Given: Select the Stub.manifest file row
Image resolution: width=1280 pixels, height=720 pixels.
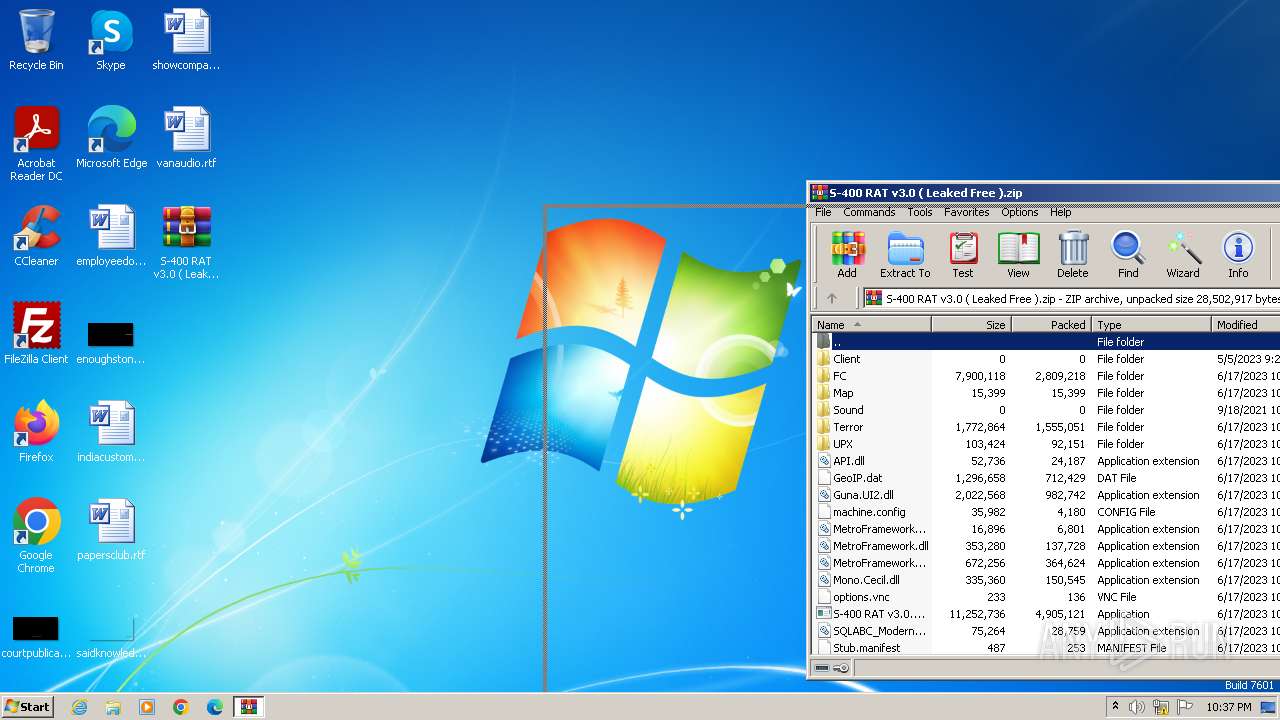Looking at the screenshot, I should point(1046,648).
